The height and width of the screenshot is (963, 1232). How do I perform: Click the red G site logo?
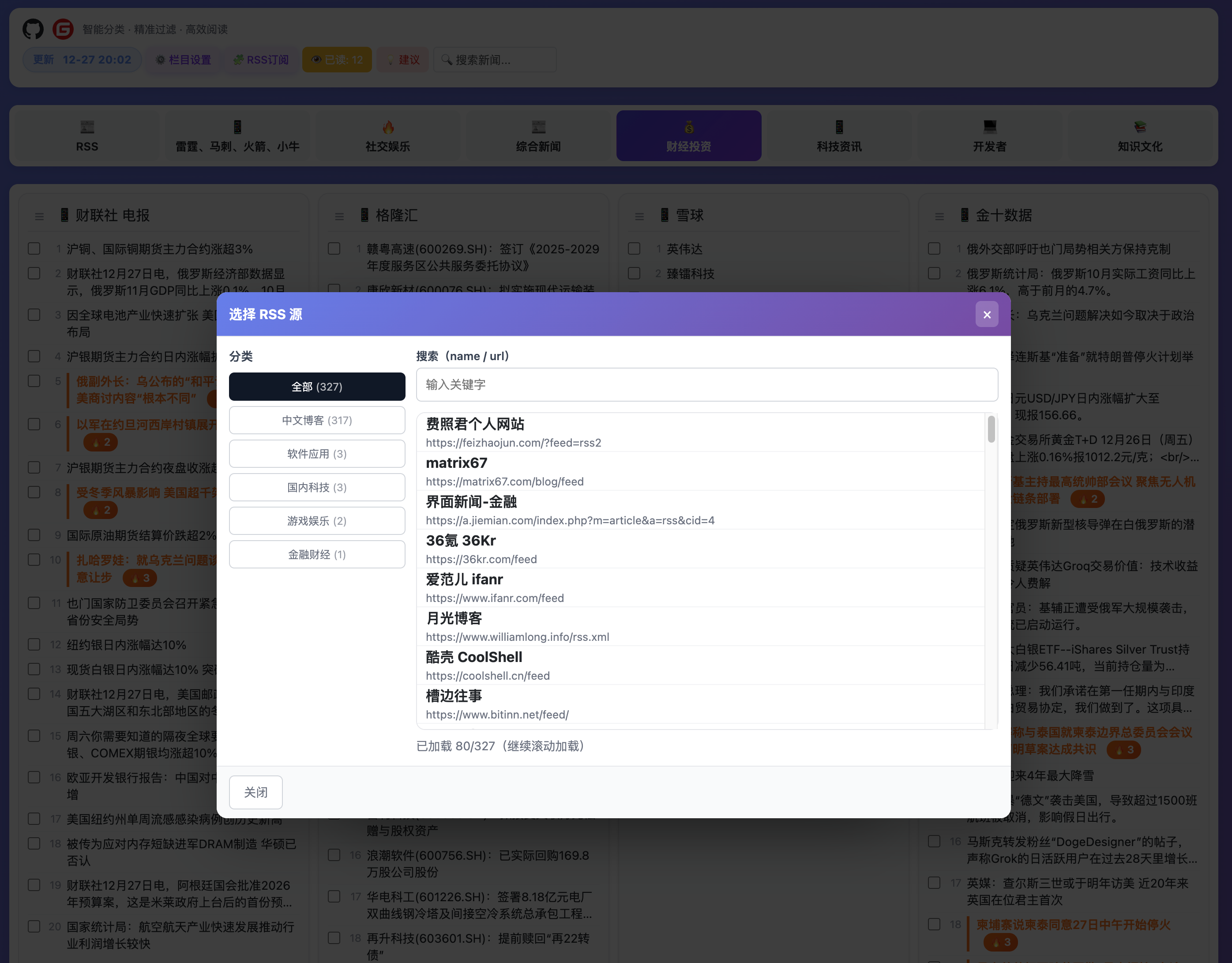click(63, 29)
